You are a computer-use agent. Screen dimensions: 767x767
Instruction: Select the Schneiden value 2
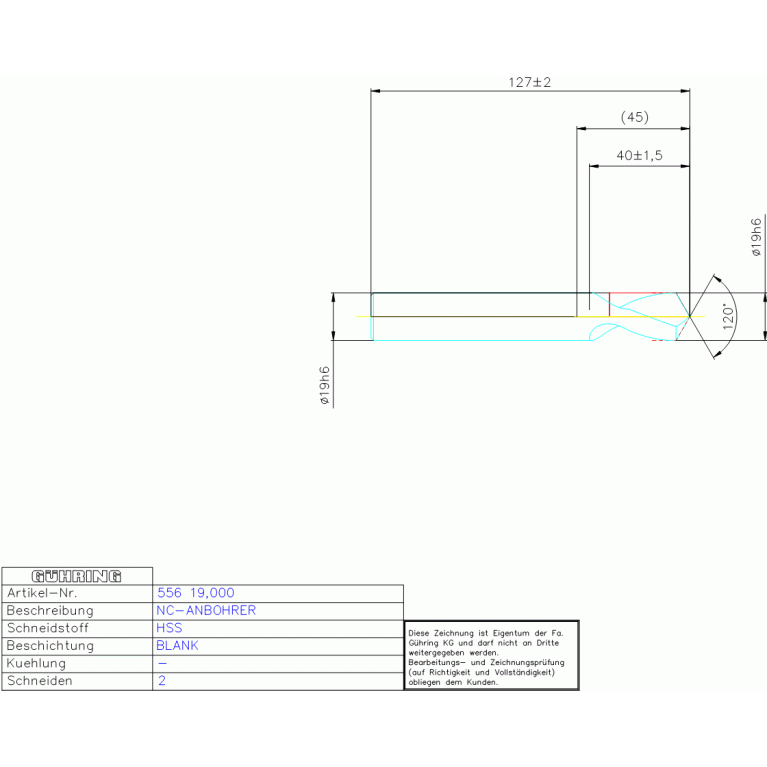tap(162, 681)
